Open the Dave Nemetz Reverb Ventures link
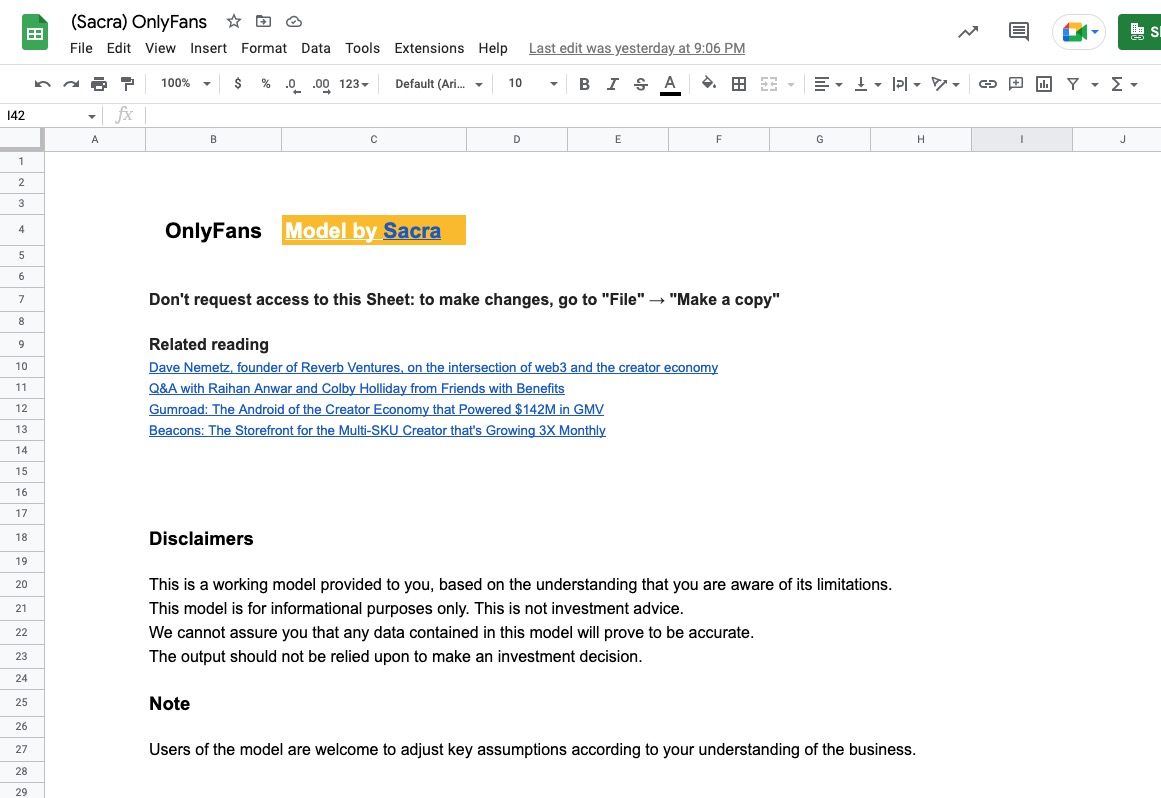Screen dimensions: 1161x798 [x=433, y=367]
